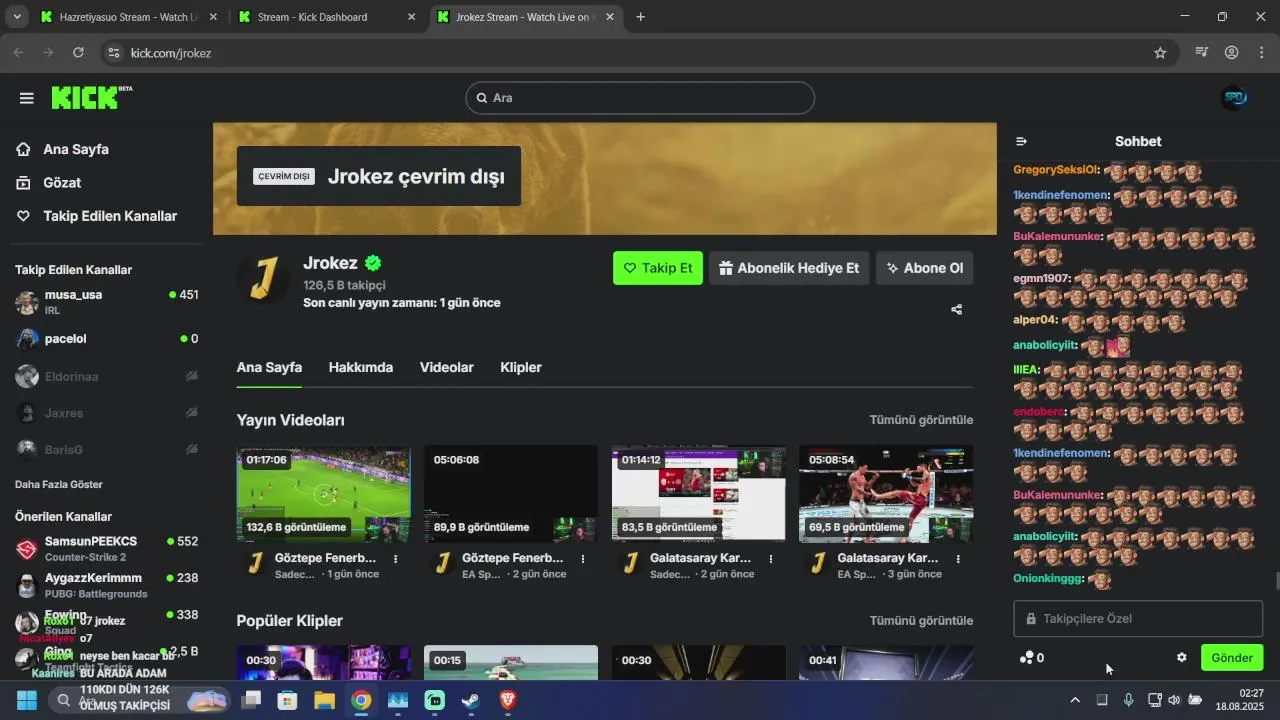Open Eldorinaa offline channel

106,377
